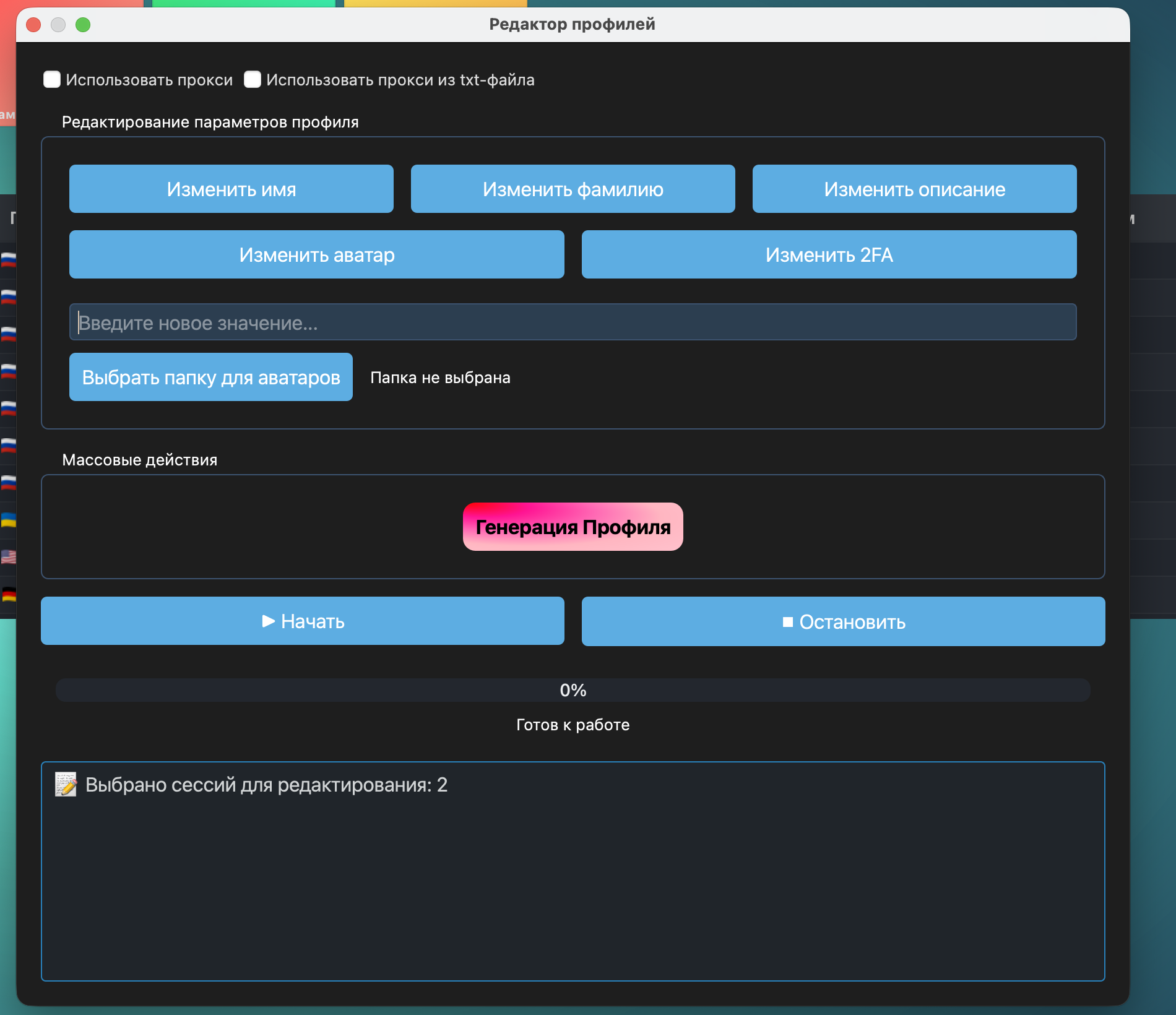The width and height of the screenshot is (1176, 1015).
Task: Select the 'Изменить описание' button
Action: (915, 189)
